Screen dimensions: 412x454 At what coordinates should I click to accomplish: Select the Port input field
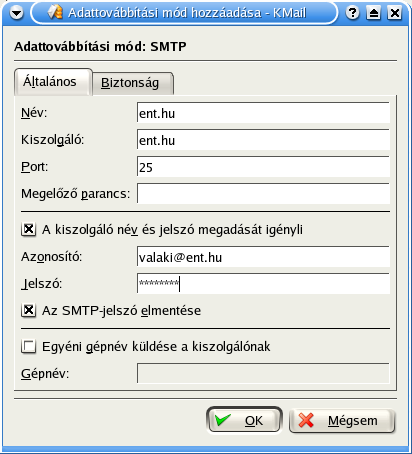(x=263, y=167)
